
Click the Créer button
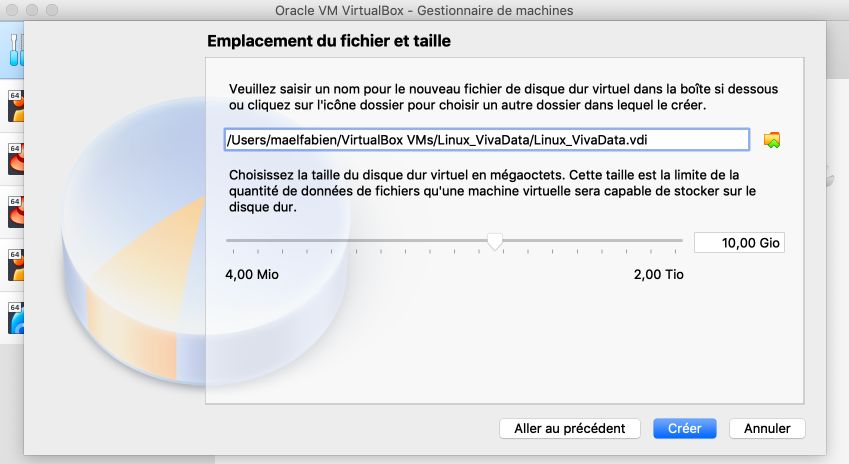click(x=684, y=428)
